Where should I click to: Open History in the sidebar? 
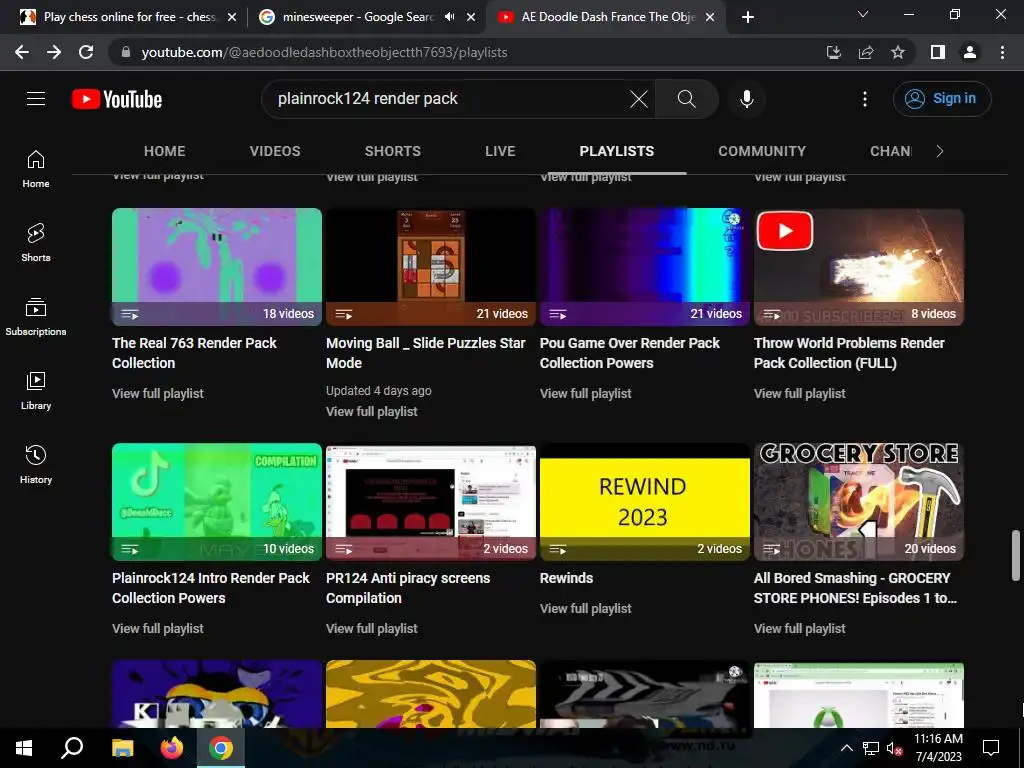(x=36, y=464)
